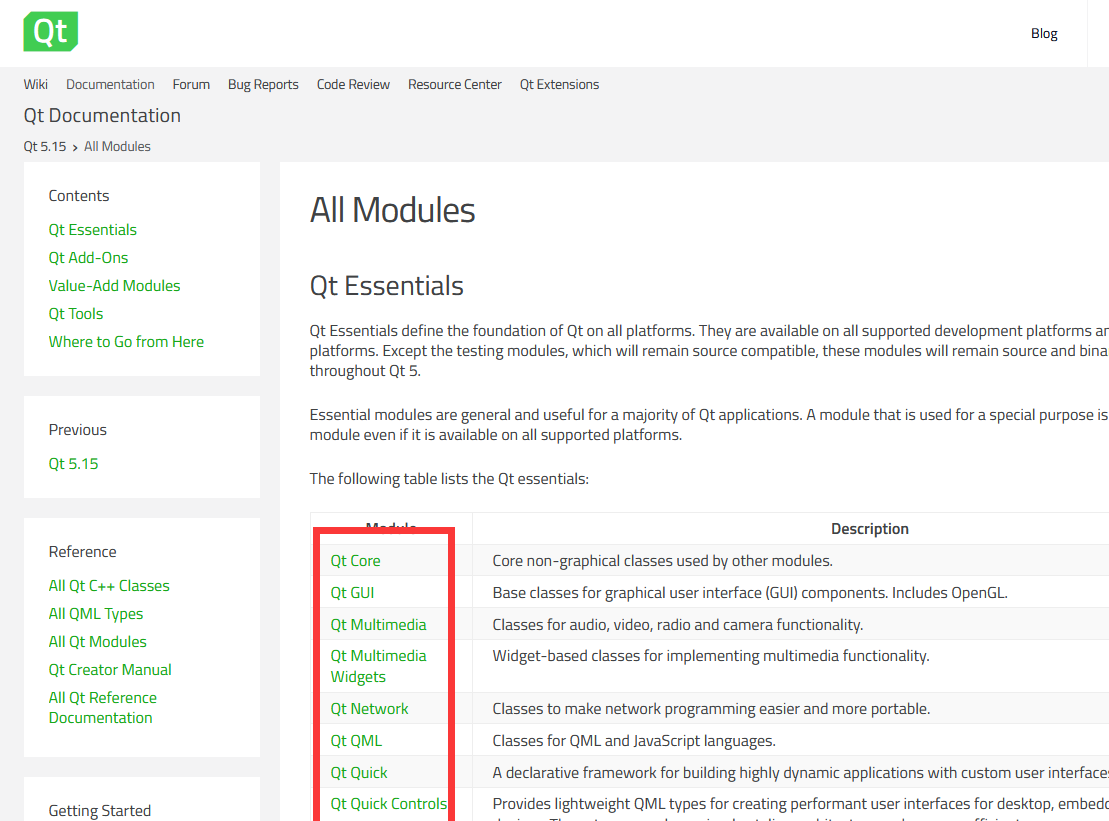Viewport: 1109px width, 821px height.
Task: Open All Qt Reference Documentation link
Action: [x=103, y=707]
